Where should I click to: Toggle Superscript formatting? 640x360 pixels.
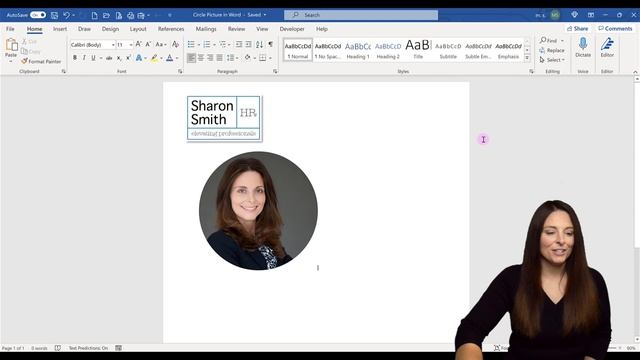click(128, 58)
